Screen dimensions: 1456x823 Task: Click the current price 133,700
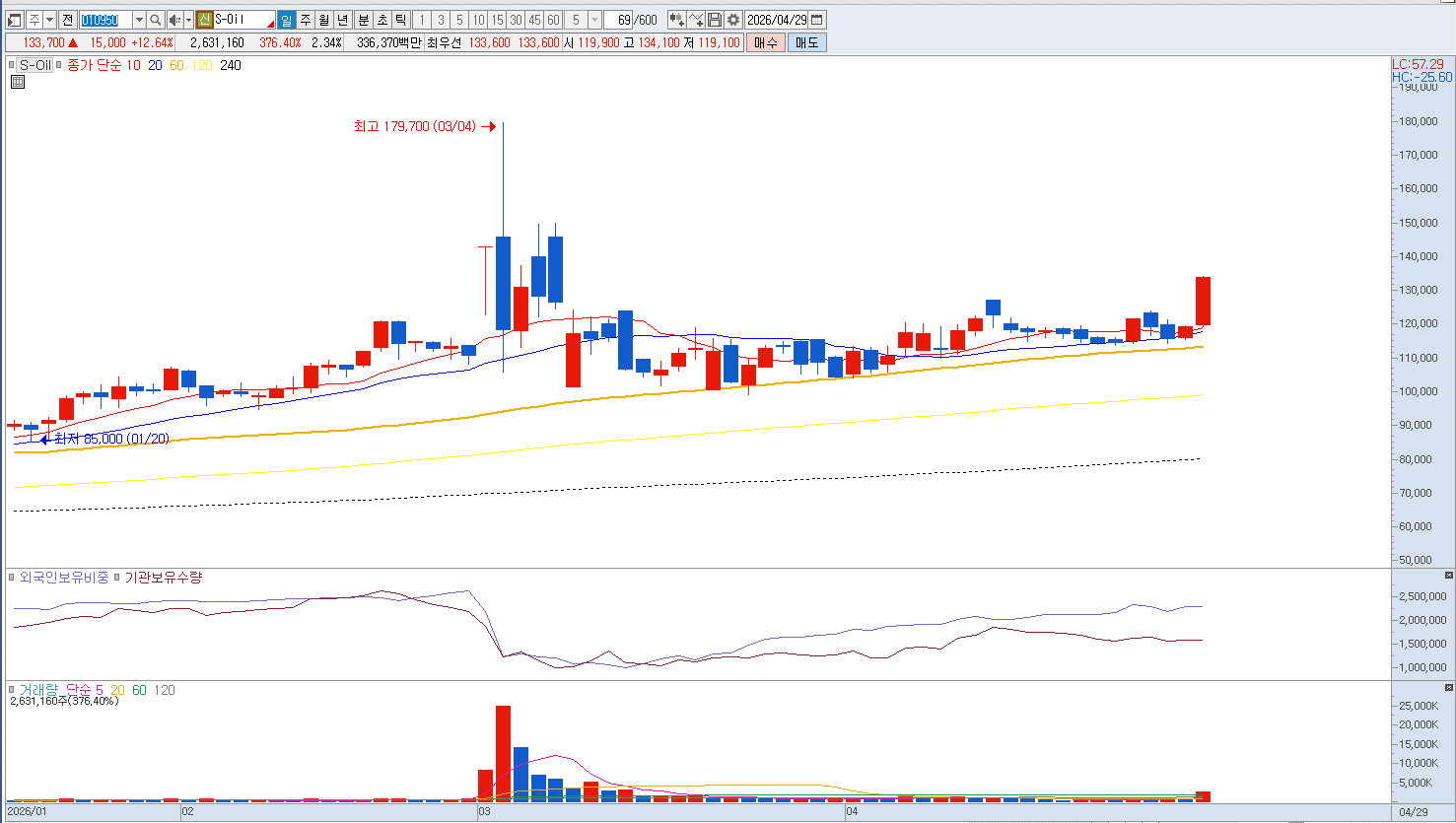pos(43,42)
